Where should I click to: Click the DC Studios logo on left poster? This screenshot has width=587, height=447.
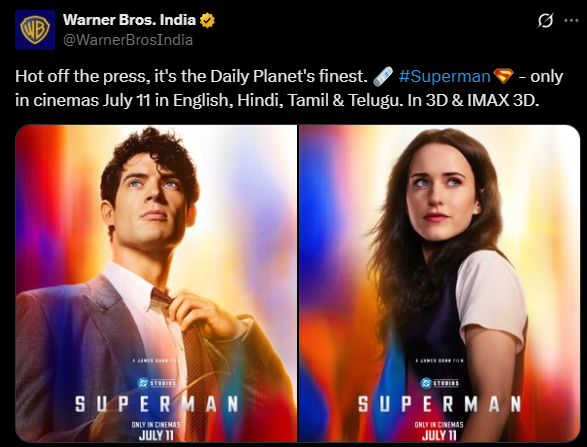pos(156,383)
